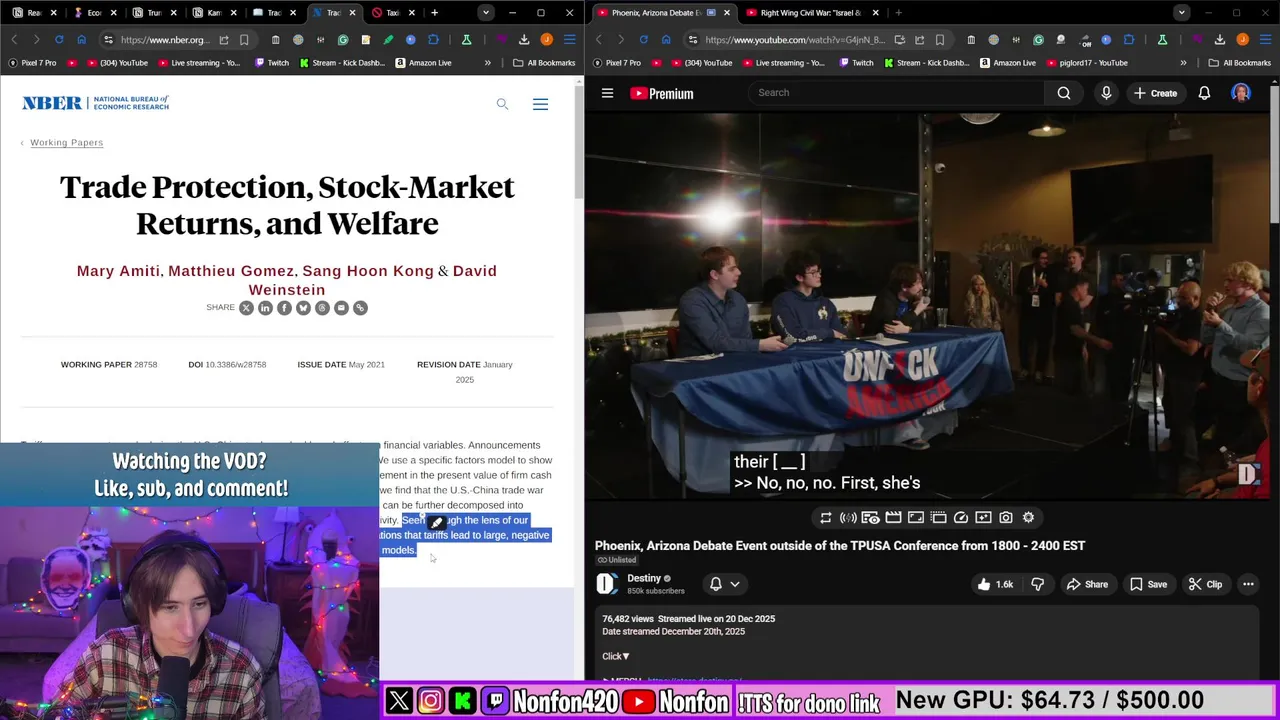Viewport: 1280px width, 720px height.
Task: Like the video with 1.6k likes
Action: 997,584
